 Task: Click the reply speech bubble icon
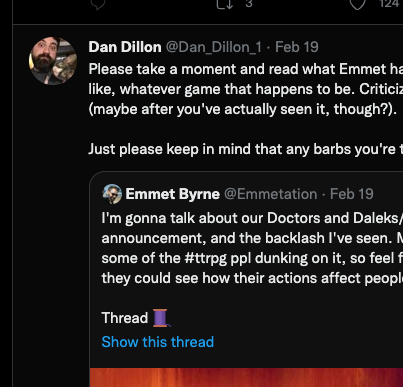(98, 4)
